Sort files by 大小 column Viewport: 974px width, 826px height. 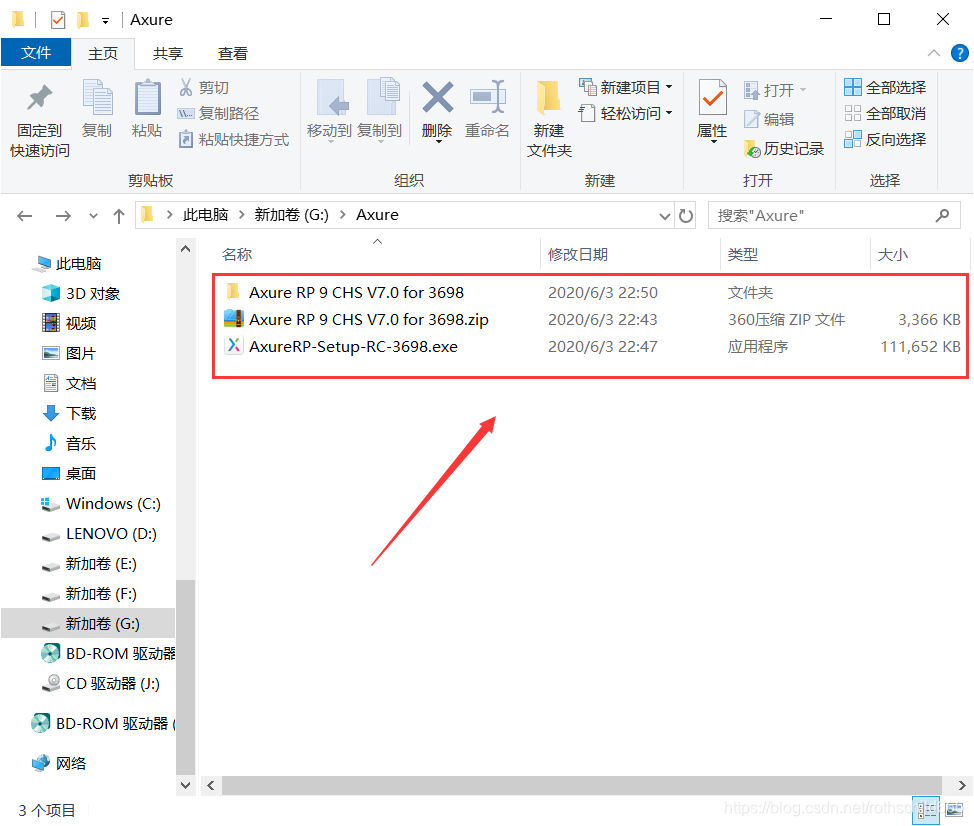[x=893, y=255]
